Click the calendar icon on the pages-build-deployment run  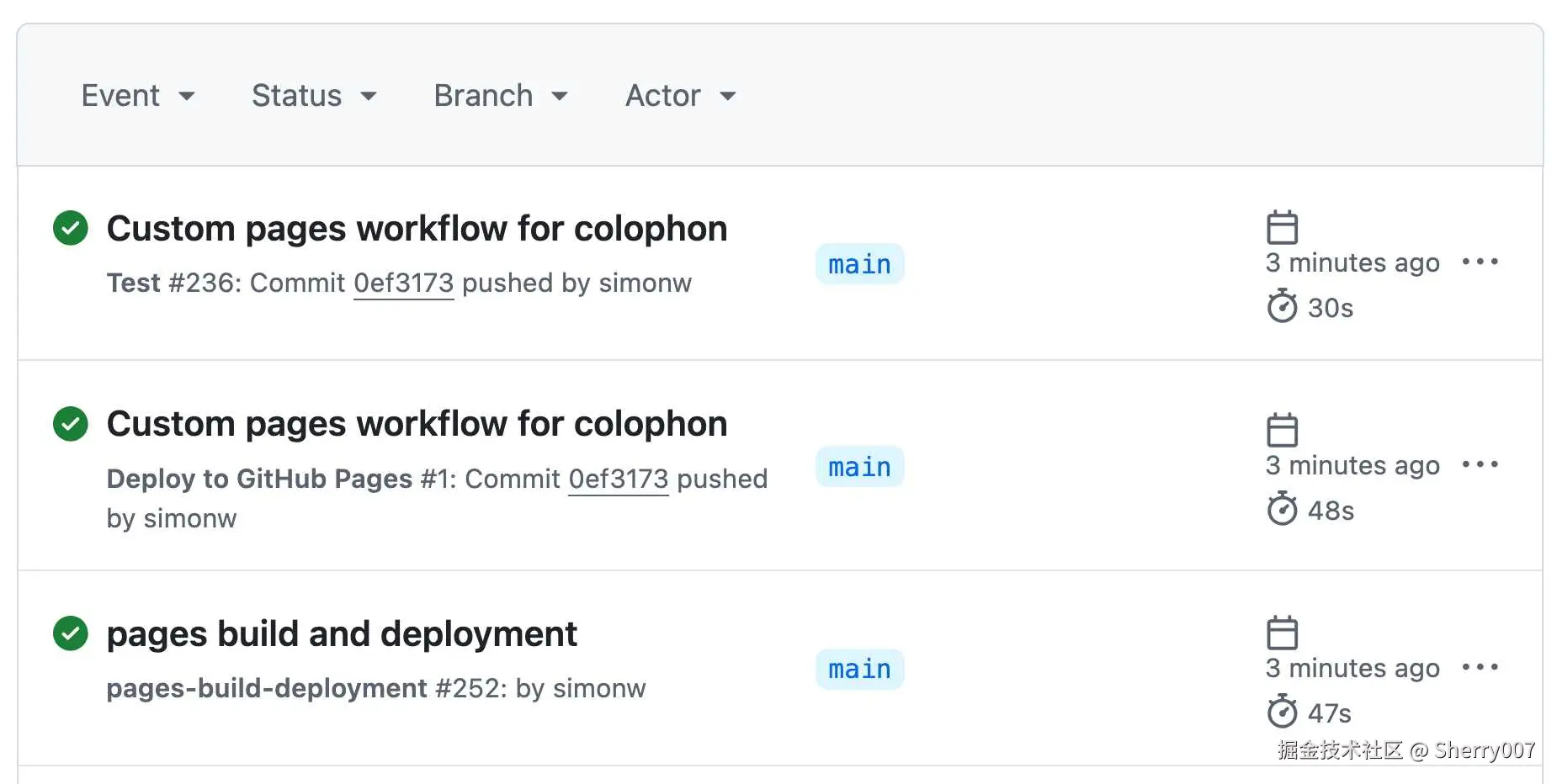tap(1282, 633)
